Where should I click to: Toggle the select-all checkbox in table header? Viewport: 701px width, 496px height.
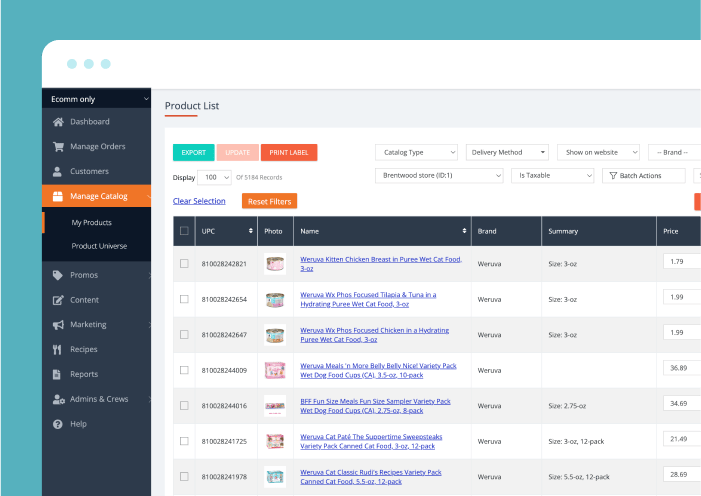(x=184, y=231)
